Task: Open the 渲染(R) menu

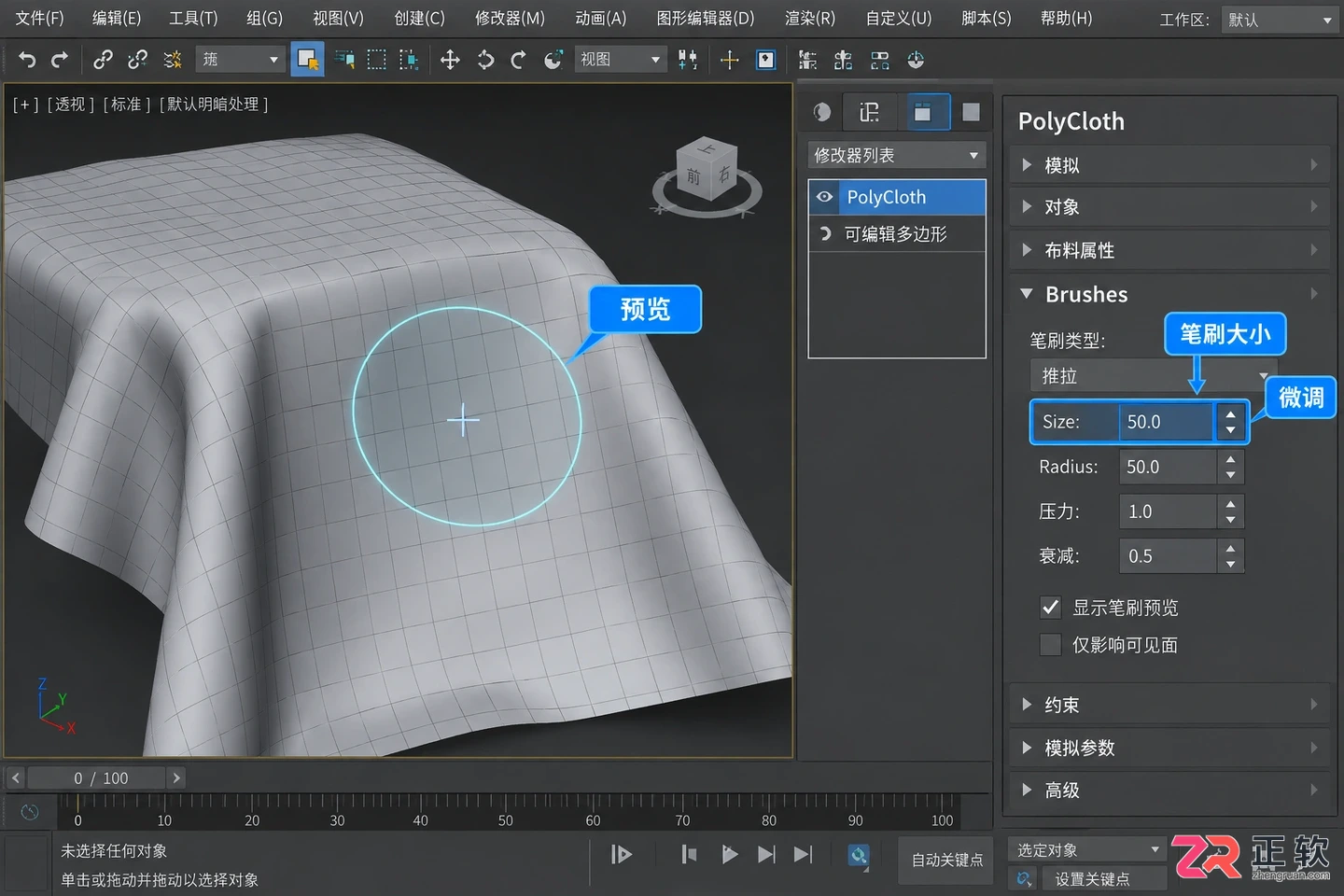Action: (x=810, y=19)
